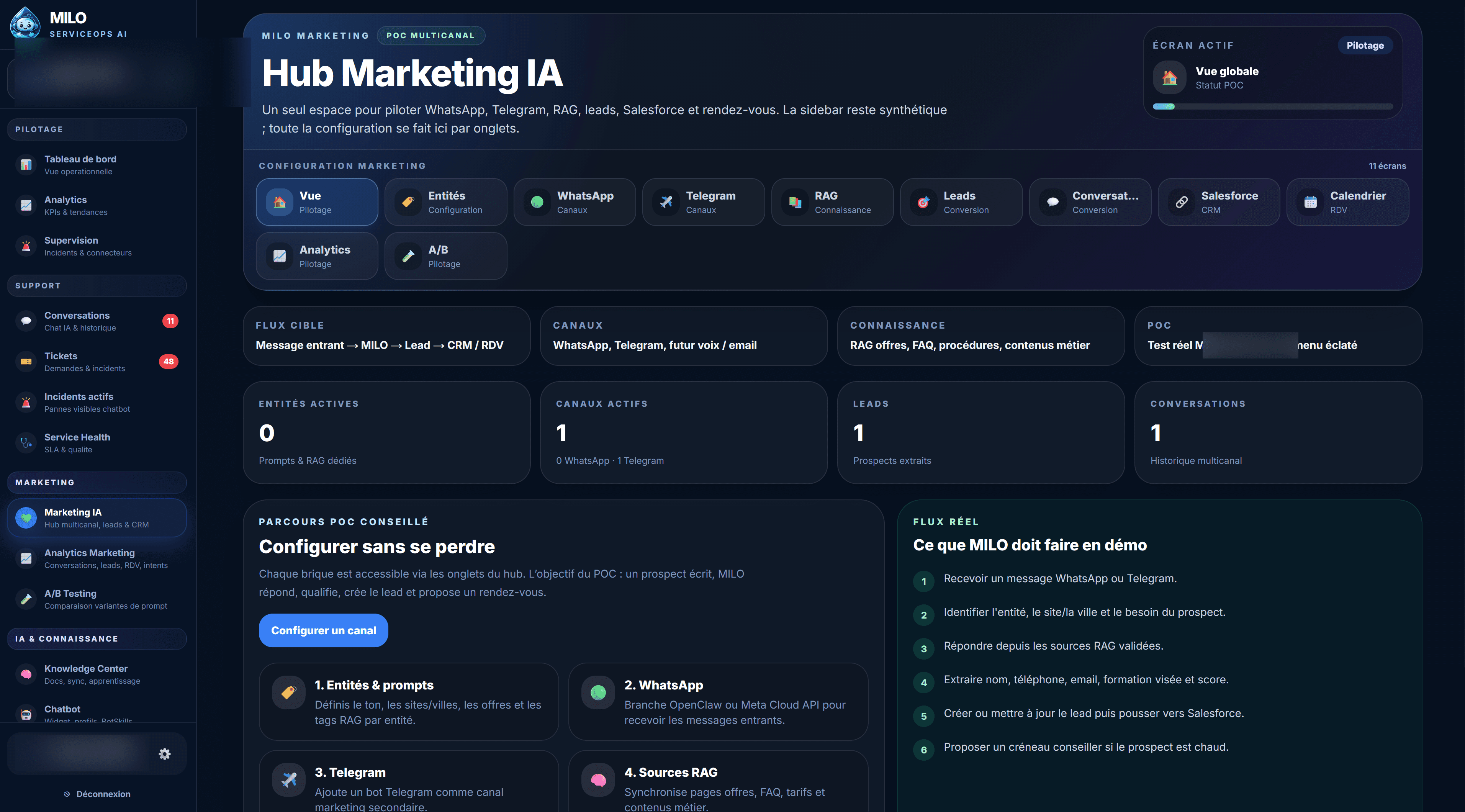The height and width of the screenshot is (812, 1465).
Task: Open Service Health SLA & qualite
Action: 97,443
